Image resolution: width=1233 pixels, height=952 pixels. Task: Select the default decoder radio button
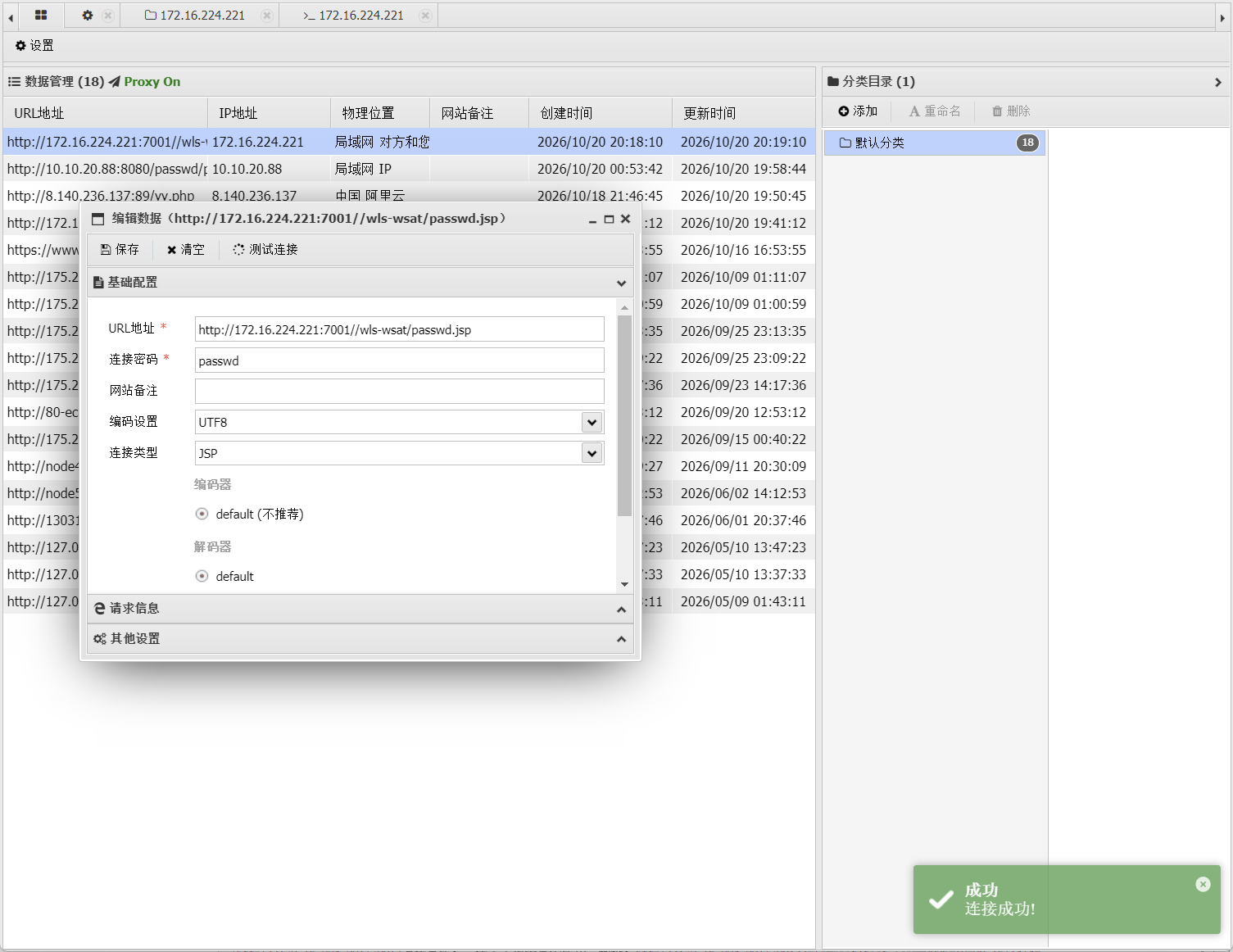pyautogui.click(x=202, y=577)
